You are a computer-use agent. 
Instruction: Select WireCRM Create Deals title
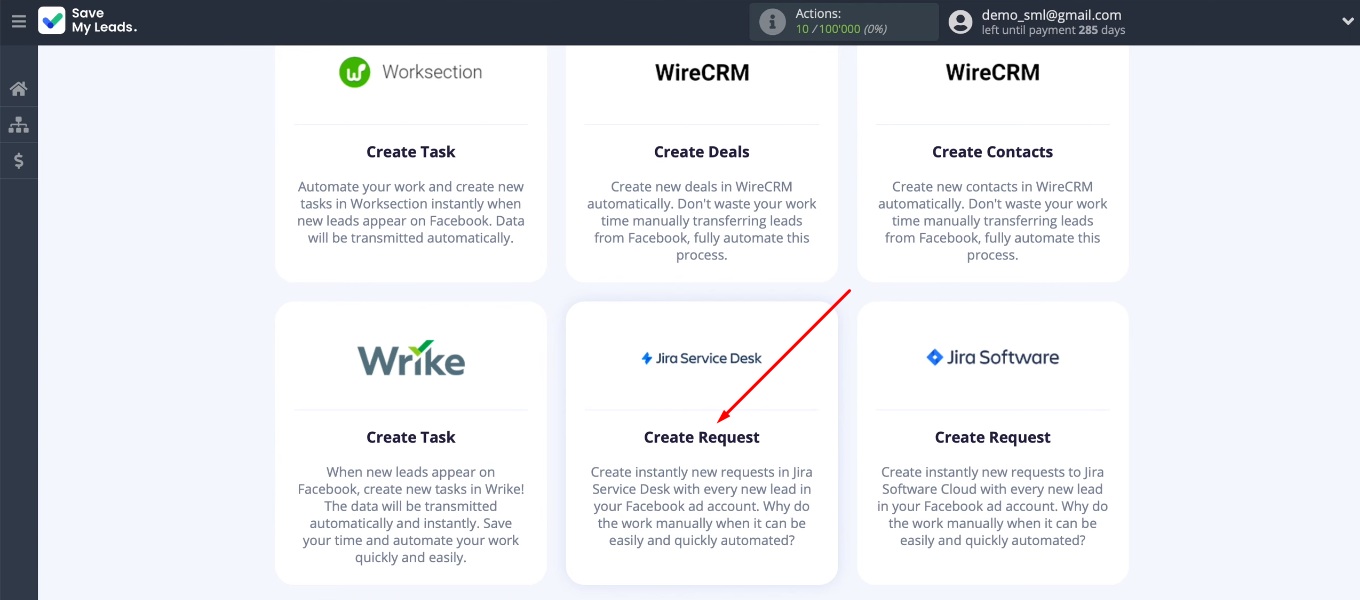tap(702, 152)
